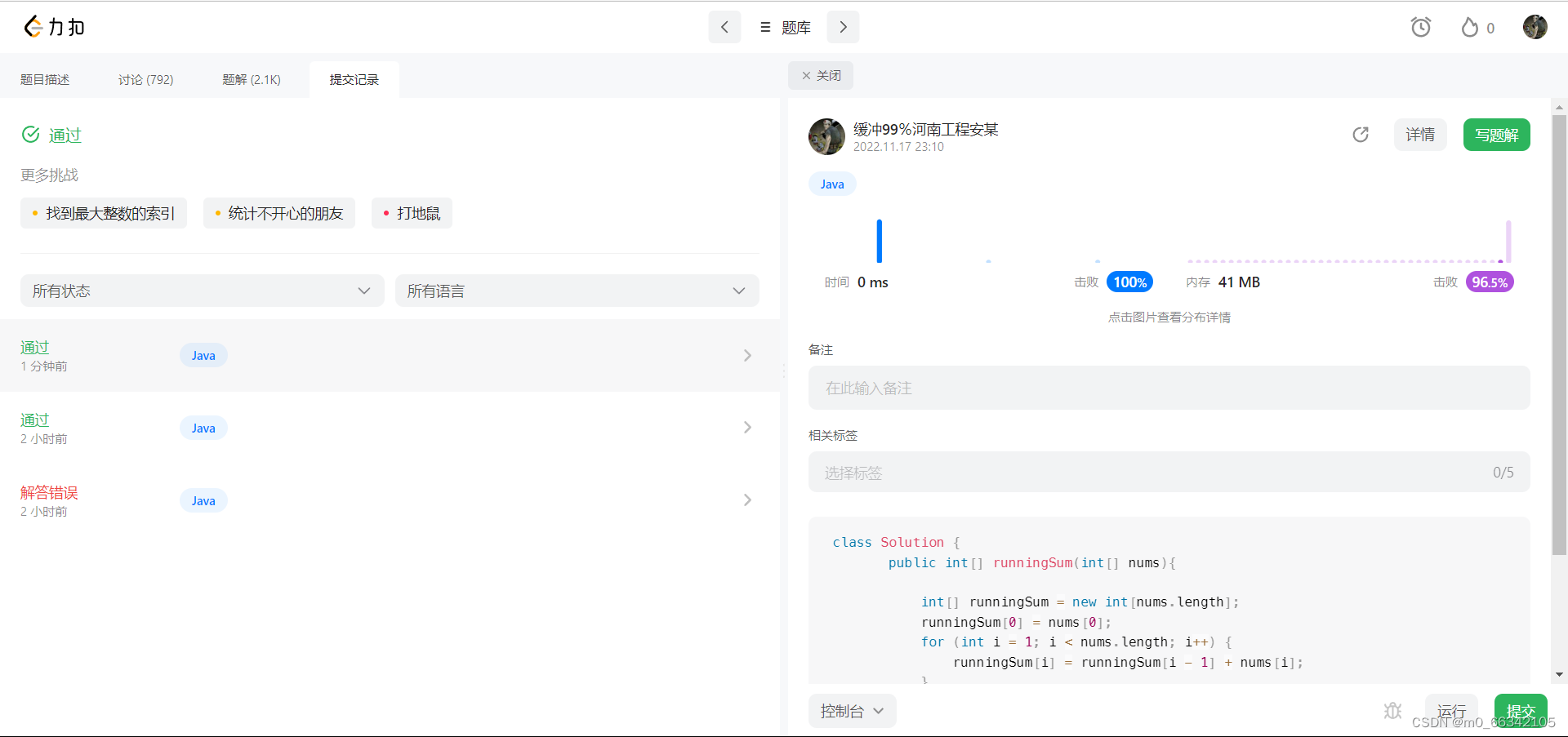Open the 打地鼠 challenge link
The image size is (1568, 737).
click(x=412, y=213)
